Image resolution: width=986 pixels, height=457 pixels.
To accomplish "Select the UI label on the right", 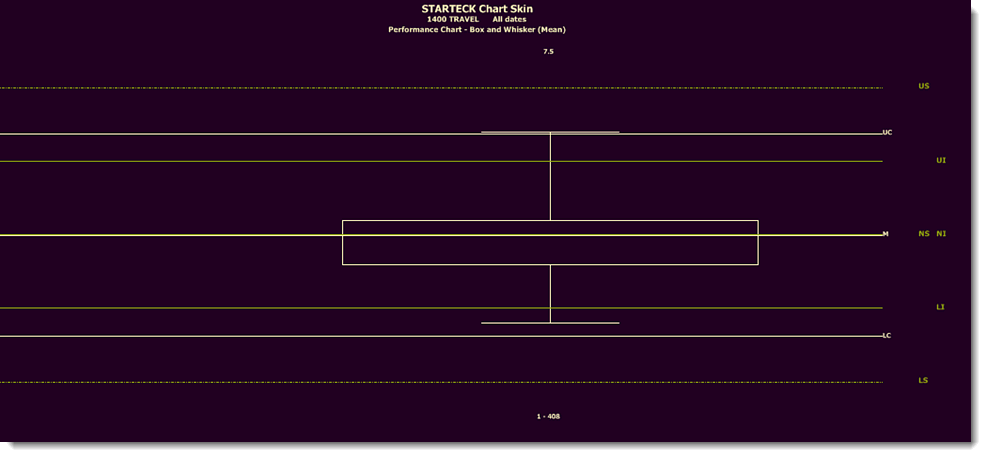I will point(940,160).
